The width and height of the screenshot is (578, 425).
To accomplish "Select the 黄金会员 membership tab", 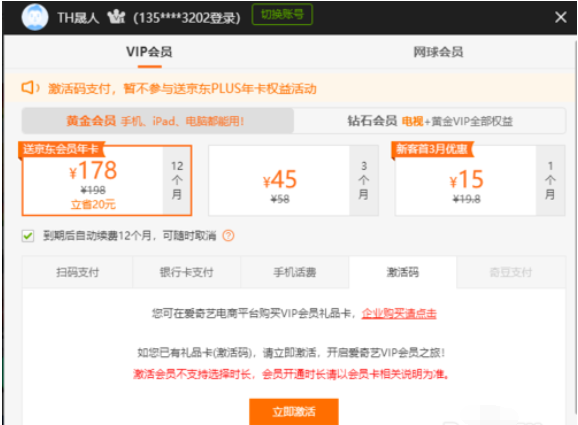I will 158,121.
